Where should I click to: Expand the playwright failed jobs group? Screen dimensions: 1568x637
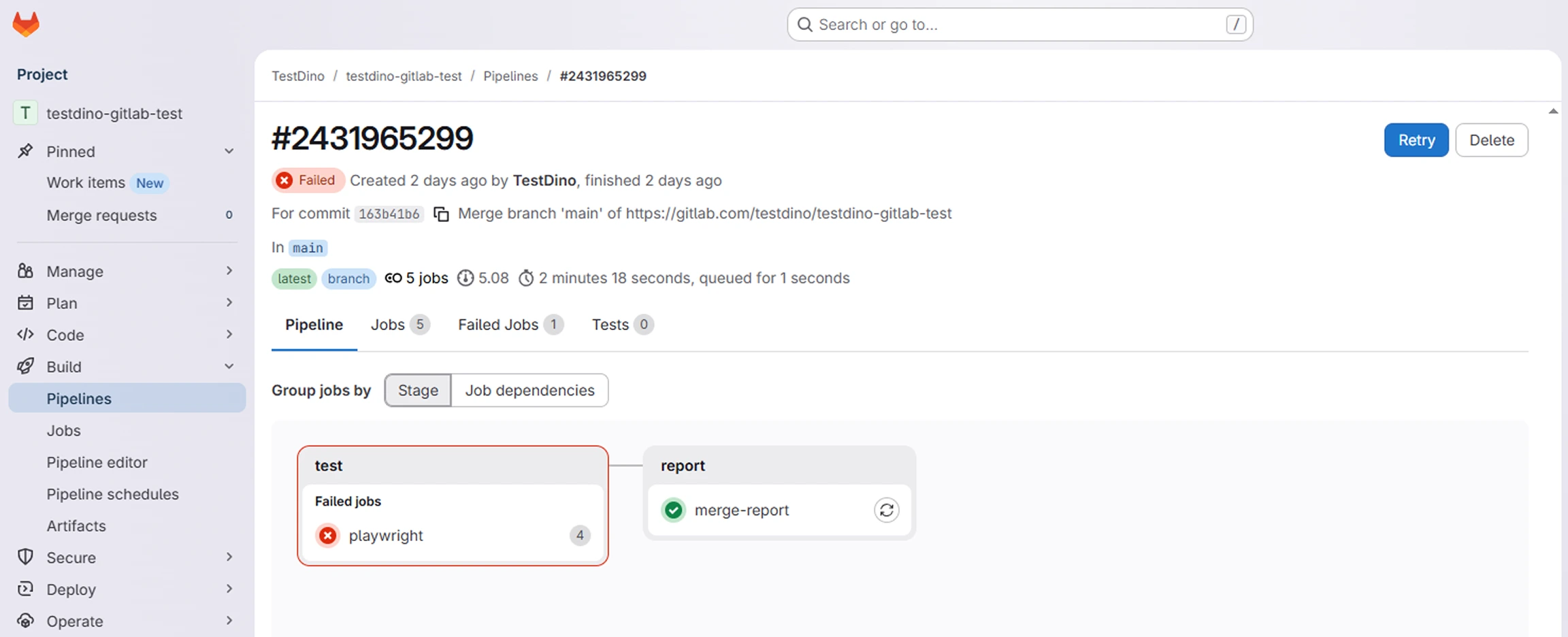tap(453, 536)
